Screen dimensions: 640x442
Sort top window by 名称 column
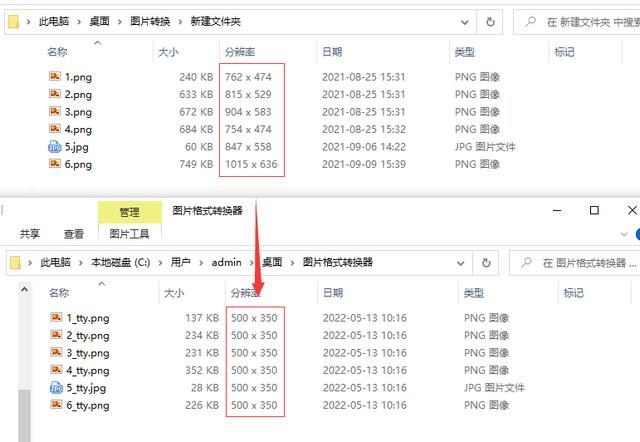pyautogui.click(x=58, y=52)
